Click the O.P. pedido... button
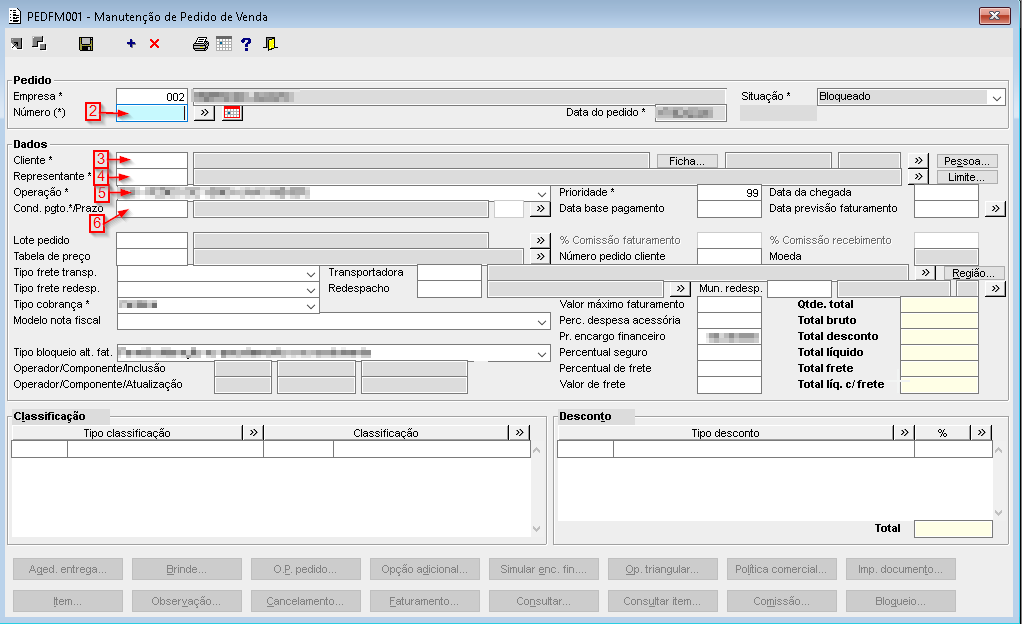The image size is (1022, 624). (306, 569)
